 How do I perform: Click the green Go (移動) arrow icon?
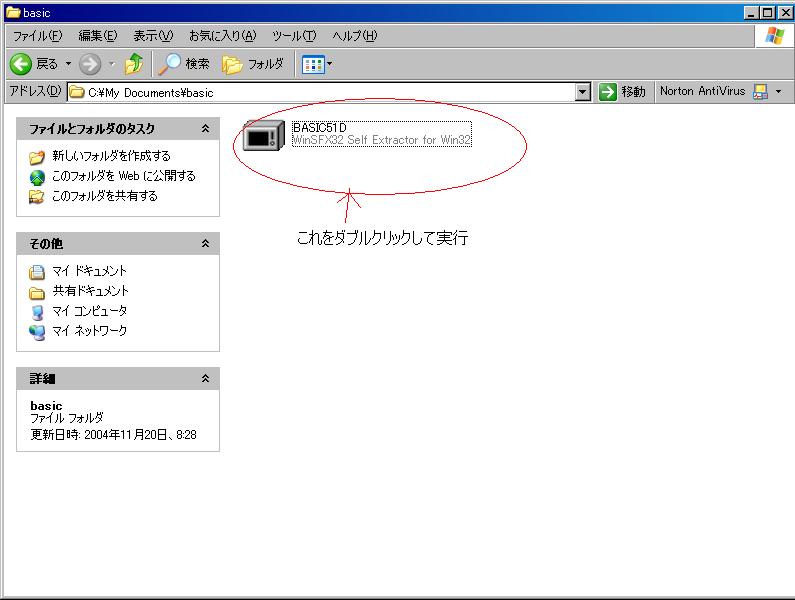[607, 92]
